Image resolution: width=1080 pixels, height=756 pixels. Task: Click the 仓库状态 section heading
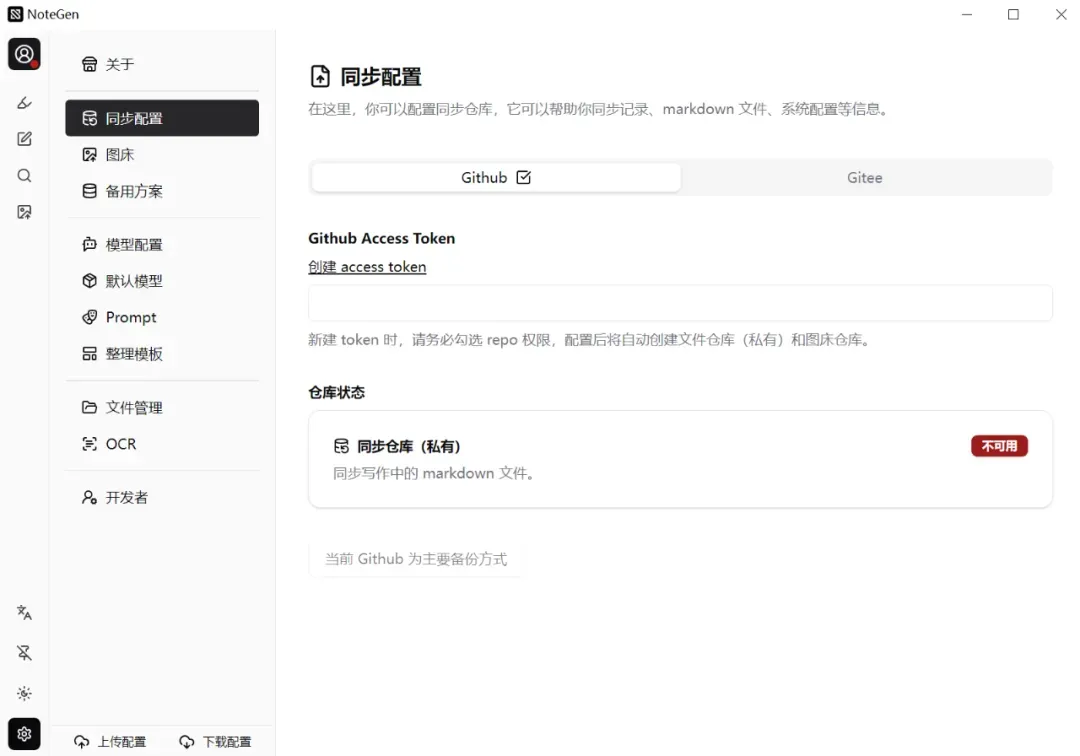[x=337, y=392]
